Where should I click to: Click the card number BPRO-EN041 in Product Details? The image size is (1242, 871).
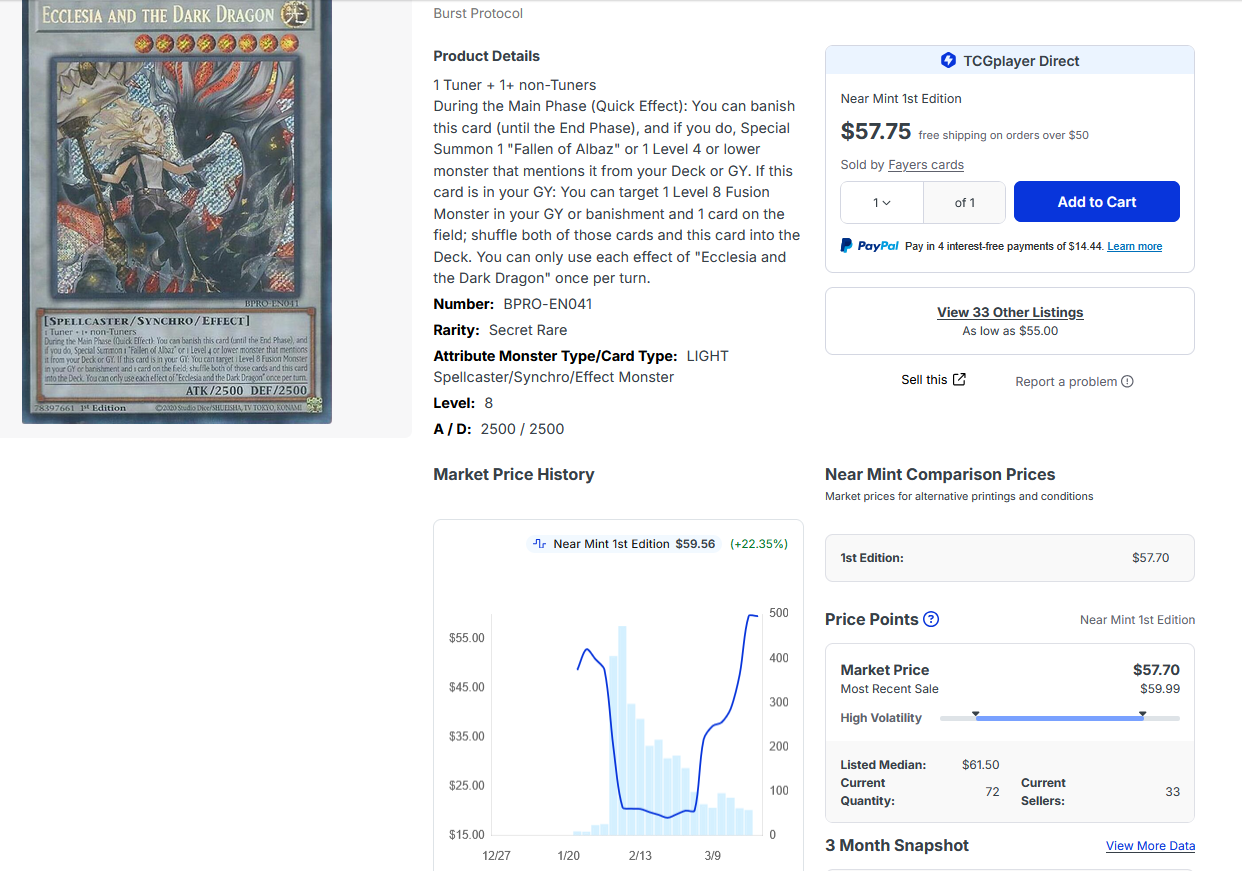(548, 304)
